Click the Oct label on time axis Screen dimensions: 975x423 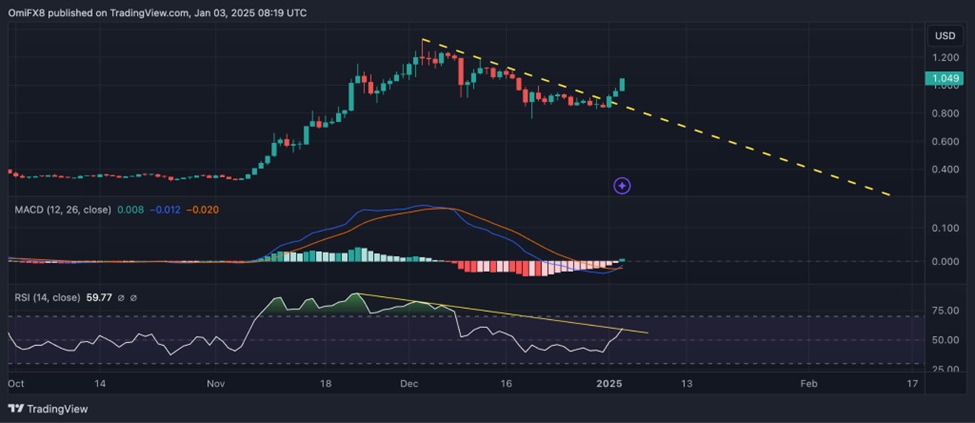tap(16, 383)
